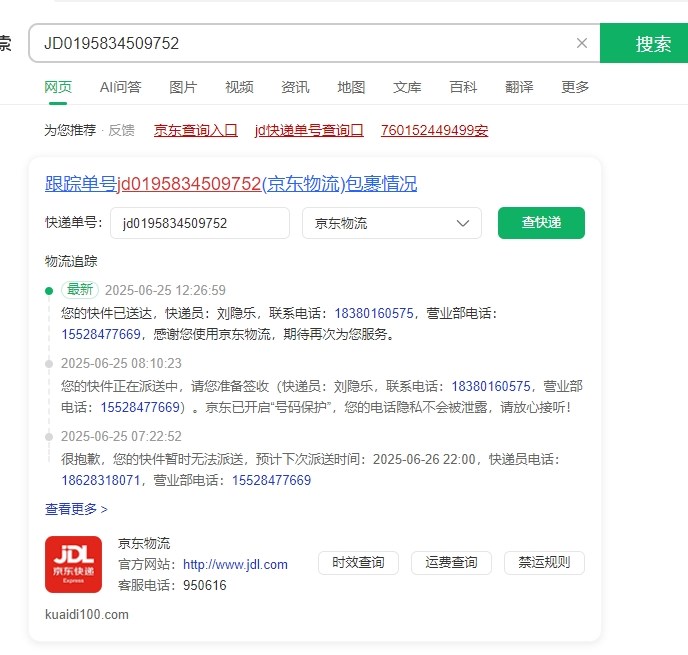Open suggested search 京东查询入口
Screen dimensions: 688x655
coord(196,130)
